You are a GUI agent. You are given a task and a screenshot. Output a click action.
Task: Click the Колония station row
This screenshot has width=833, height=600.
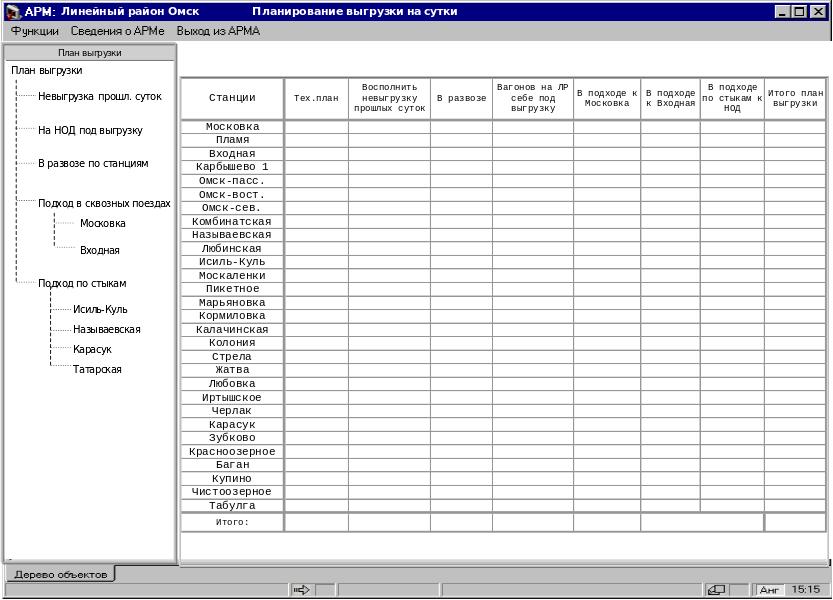click(x=232, y=343)
